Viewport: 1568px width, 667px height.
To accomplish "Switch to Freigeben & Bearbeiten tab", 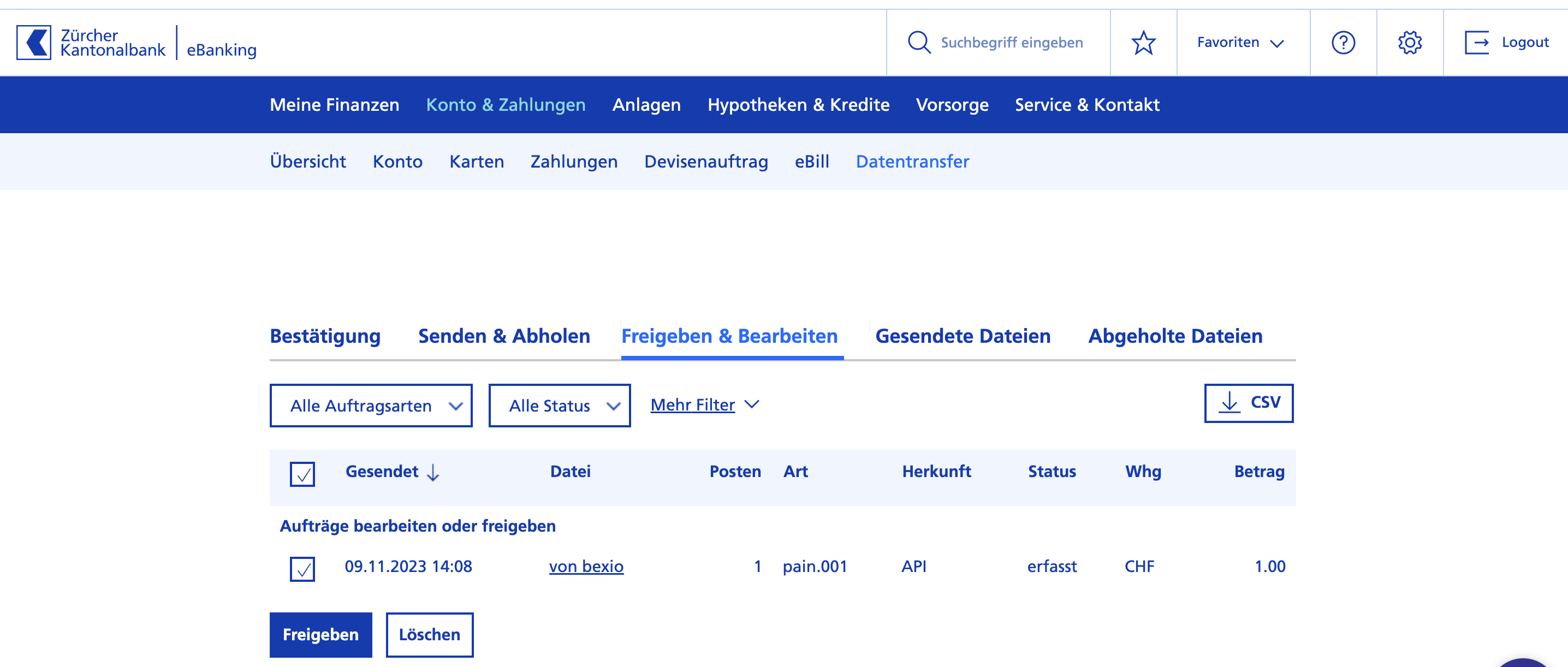I will click(x=729, y=336).
